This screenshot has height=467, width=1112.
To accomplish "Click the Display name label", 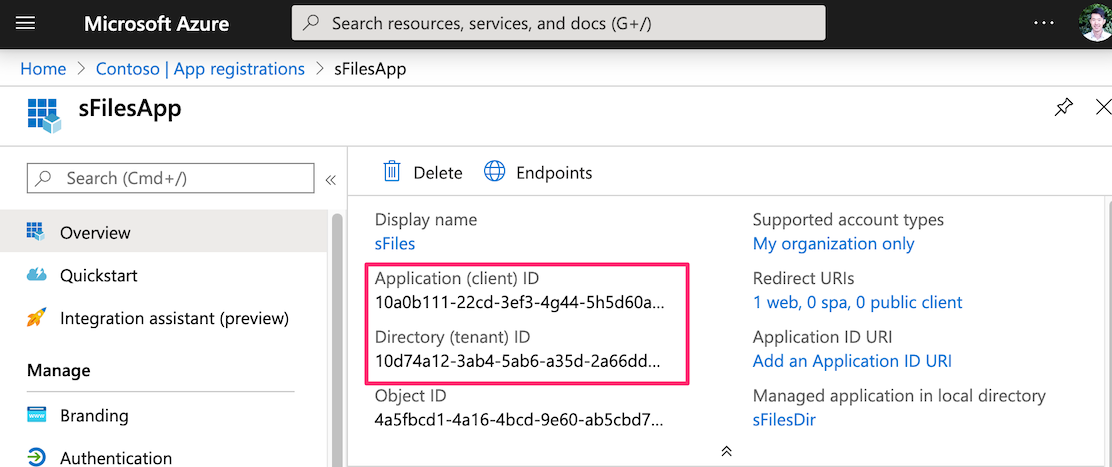I will 426,220.
